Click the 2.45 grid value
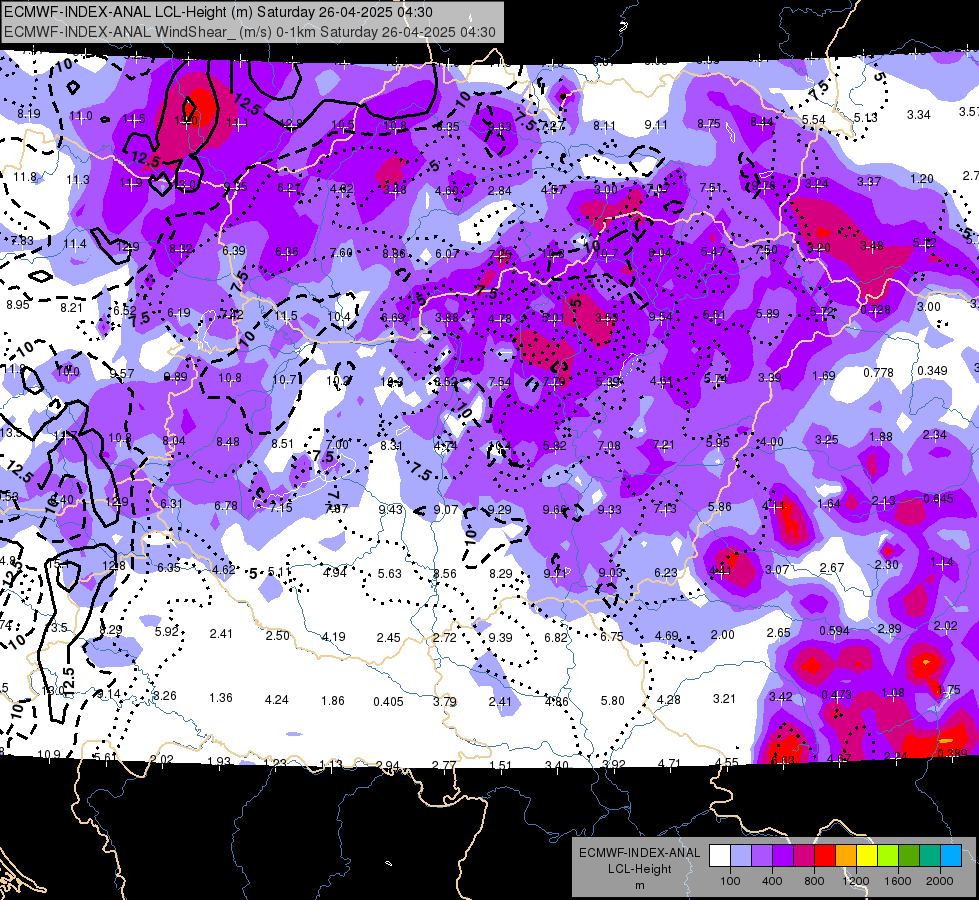979x900 pixels. 388,638
